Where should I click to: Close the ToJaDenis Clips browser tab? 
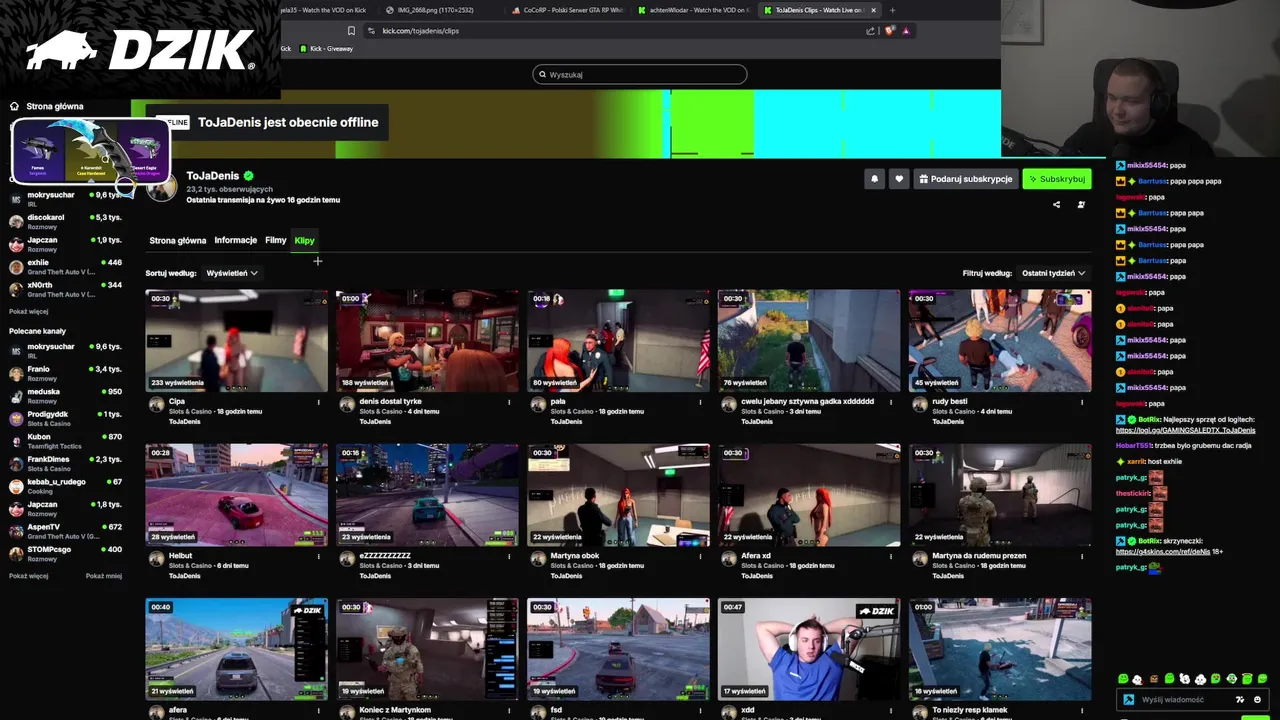[x=873, y=10]
